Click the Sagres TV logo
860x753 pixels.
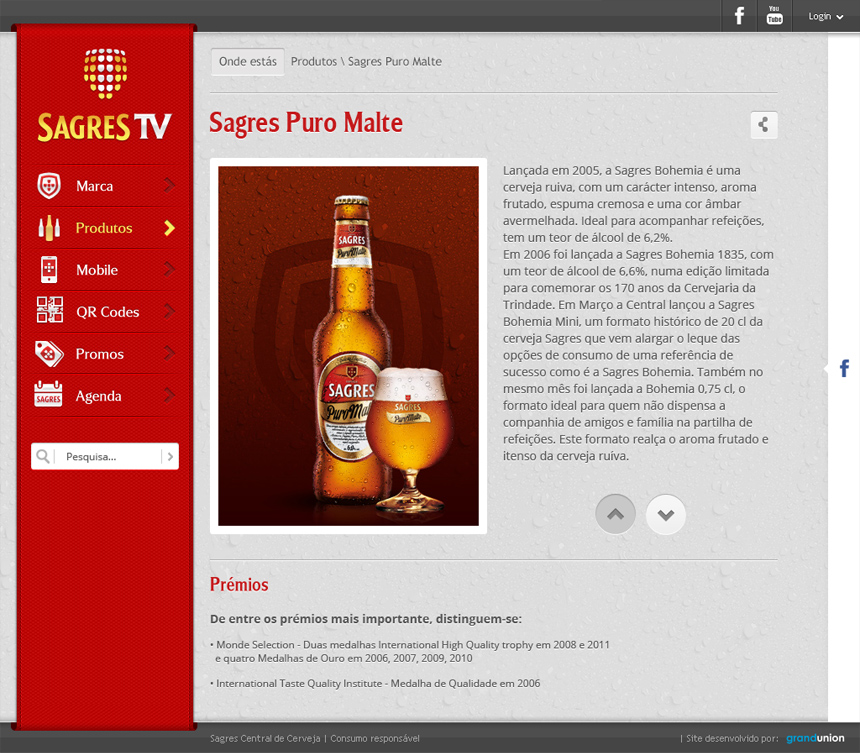pyautogui.click(x=105, y=95)
